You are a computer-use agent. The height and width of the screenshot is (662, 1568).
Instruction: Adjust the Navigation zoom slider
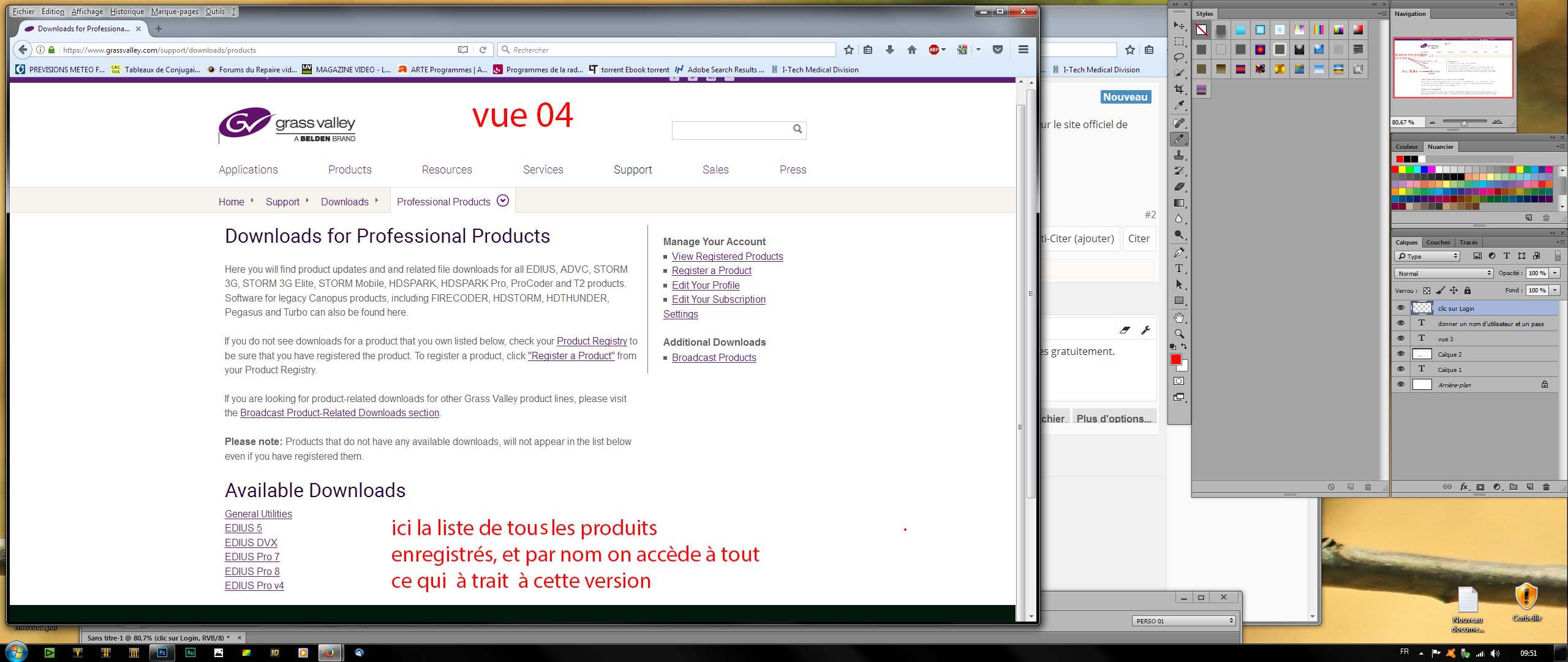(1464, 123)
